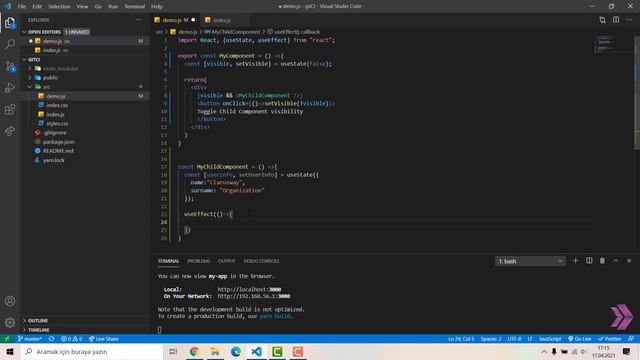
Task: Split the terminal panel
Action: point(589,260)
